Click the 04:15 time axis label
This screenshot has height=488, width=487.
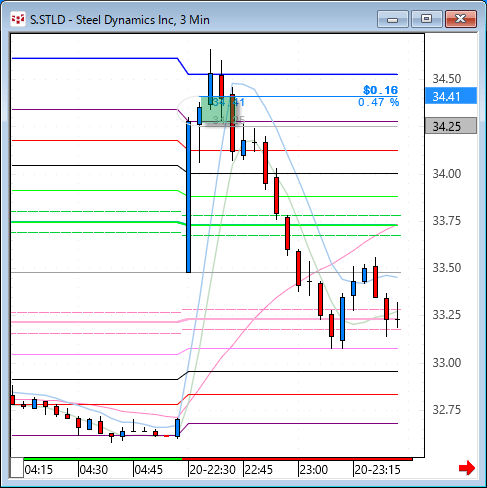[x=39, y=470]
